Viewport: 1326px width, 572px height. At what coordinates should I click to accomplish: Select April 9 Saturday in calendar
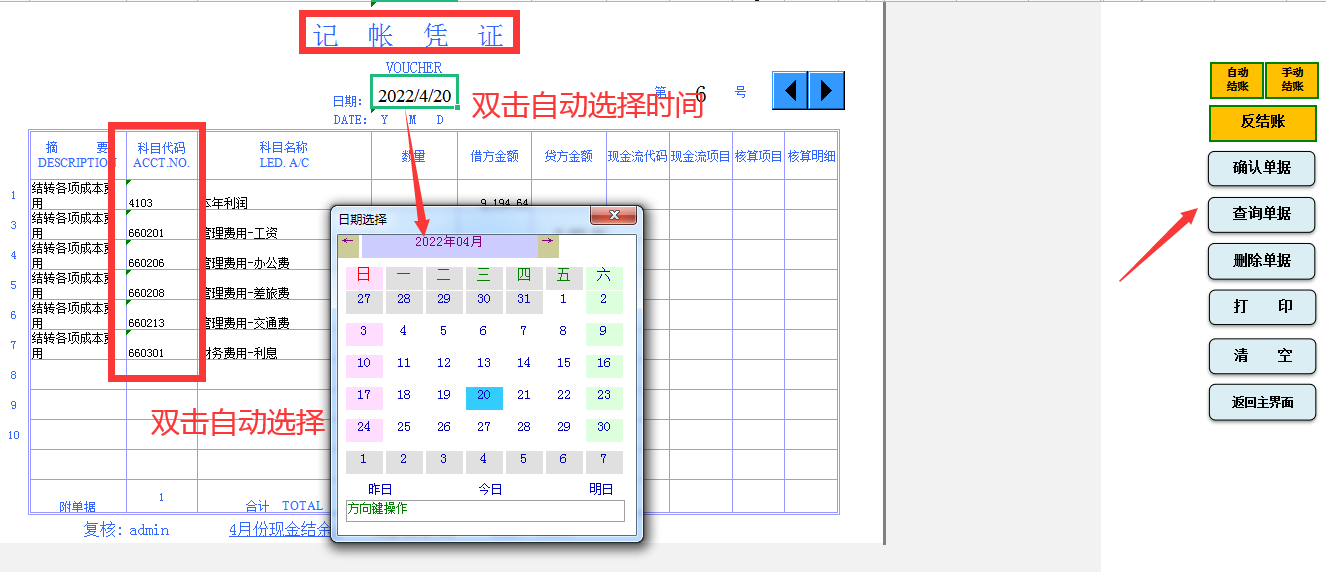604,334
